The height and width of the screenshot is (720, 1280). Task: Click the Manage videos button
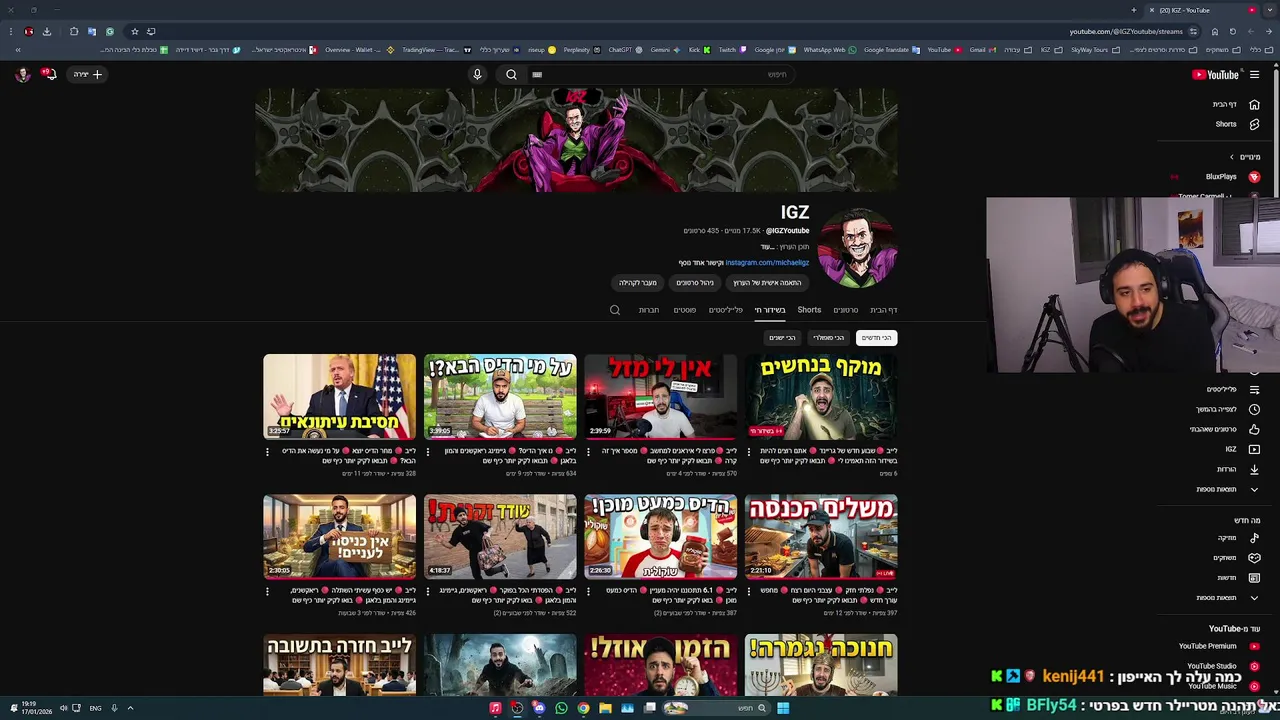(x=695, y=283)
